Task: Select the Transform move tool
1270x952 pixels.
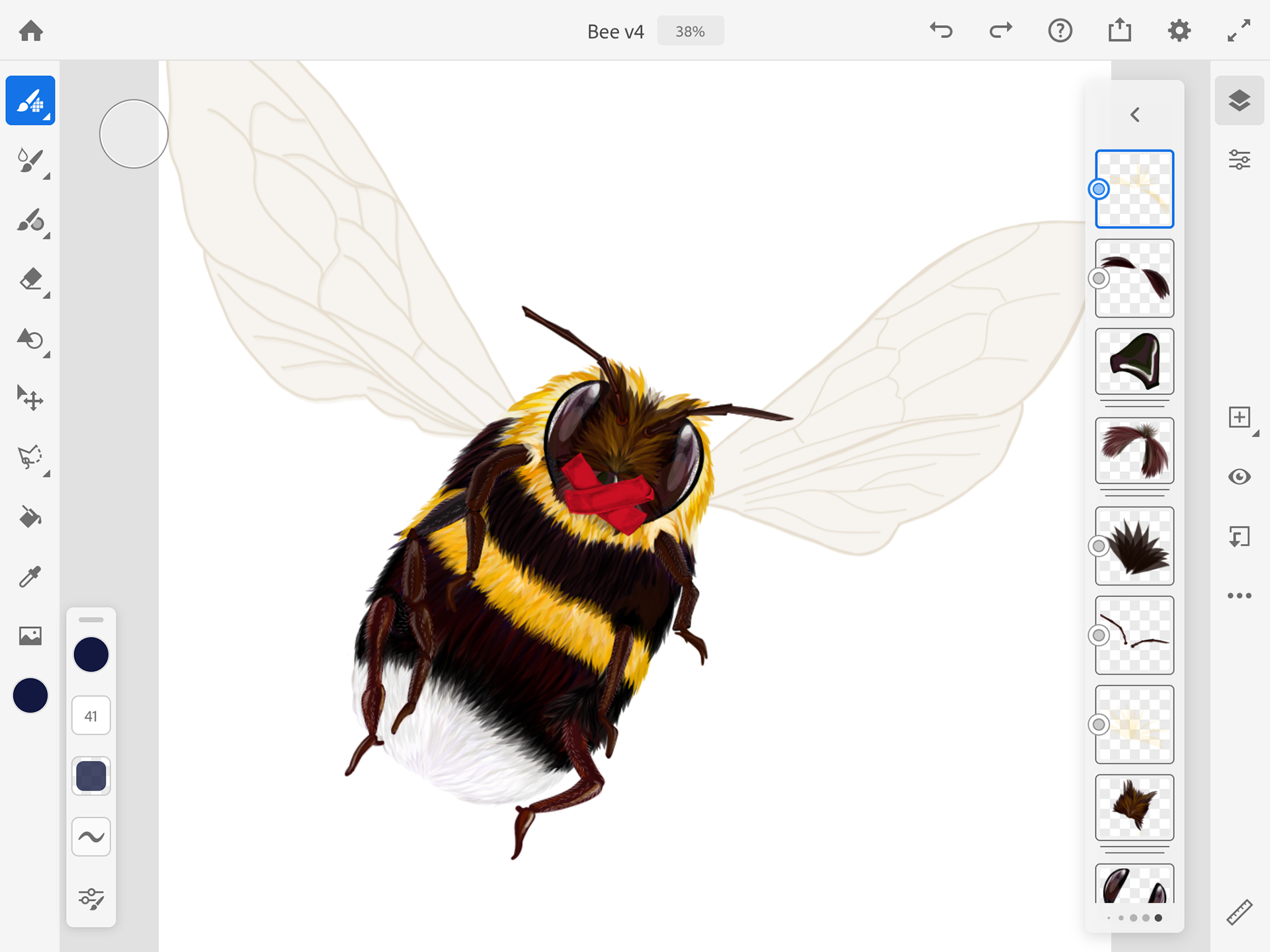Action: point(30,398)
